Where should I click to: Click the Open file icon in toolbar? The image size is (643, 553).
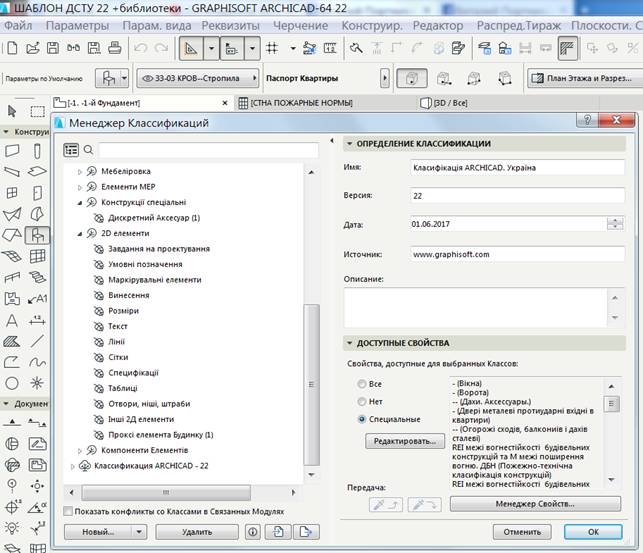pos(33,48)
